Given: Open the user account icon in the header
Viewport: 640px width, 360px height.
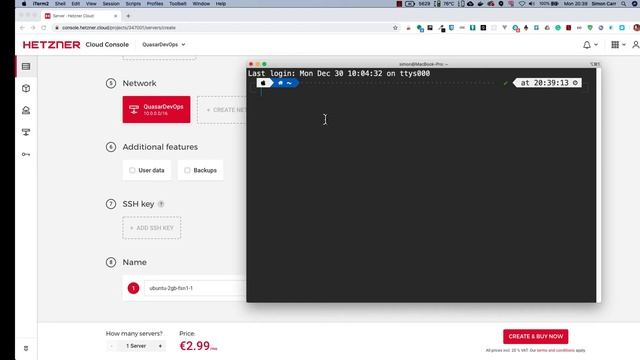Looking at the screenshot, I should click(636, 44).
